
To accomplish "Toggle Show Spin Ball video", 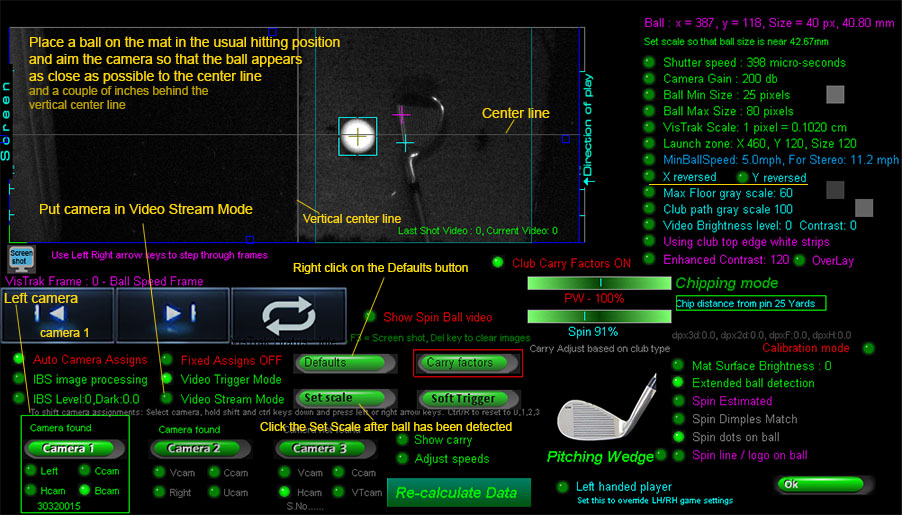I will coord(370,316).
